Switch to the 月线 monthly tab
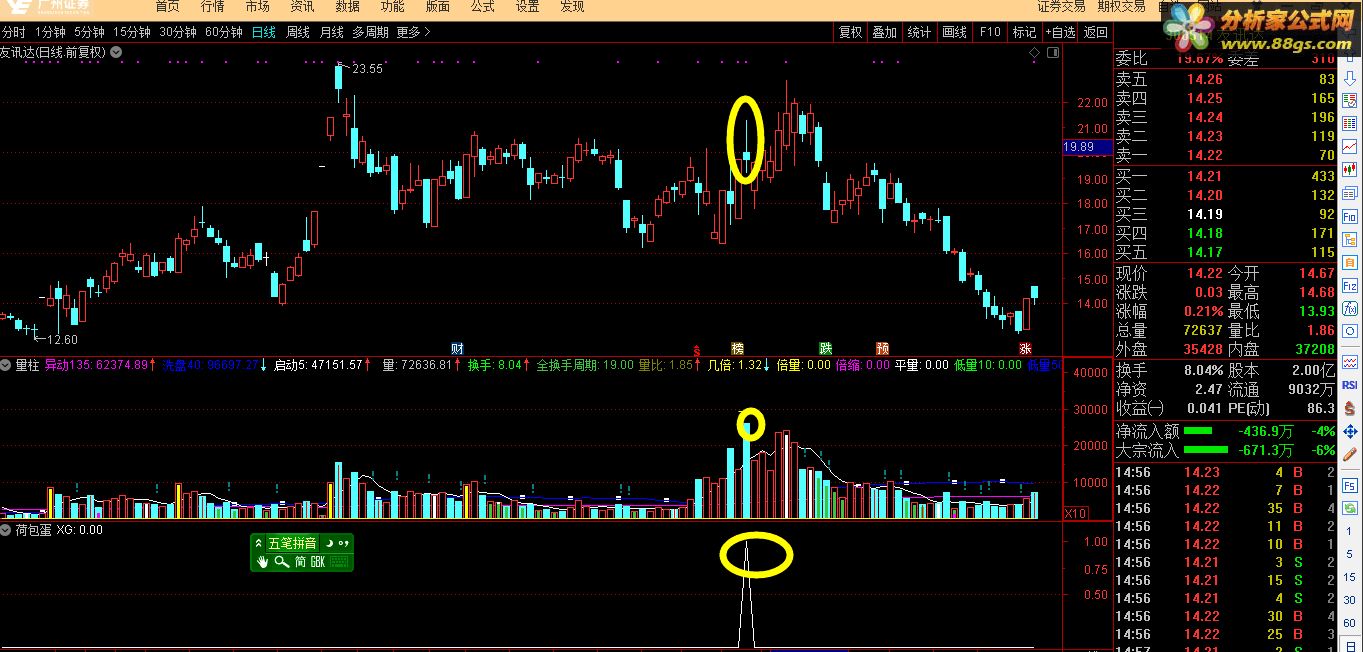 pos(331,32)
